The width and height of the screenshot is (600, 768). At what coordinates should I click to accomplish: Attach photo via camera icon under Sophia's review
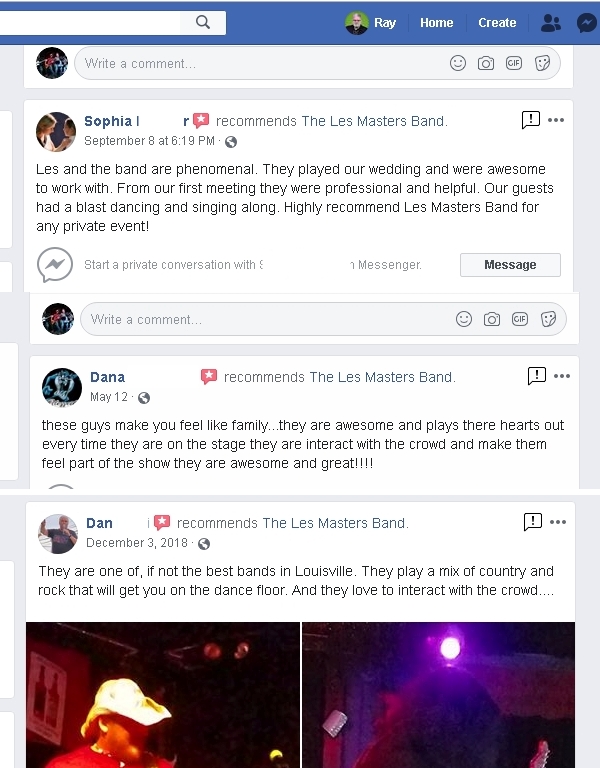(x=492, y=319)
